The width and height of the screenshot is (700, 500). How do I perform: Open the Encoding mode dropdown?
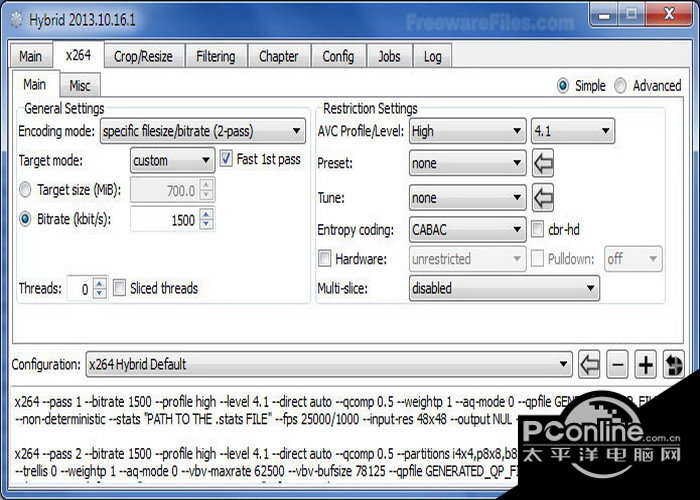[x=203, y=131]
